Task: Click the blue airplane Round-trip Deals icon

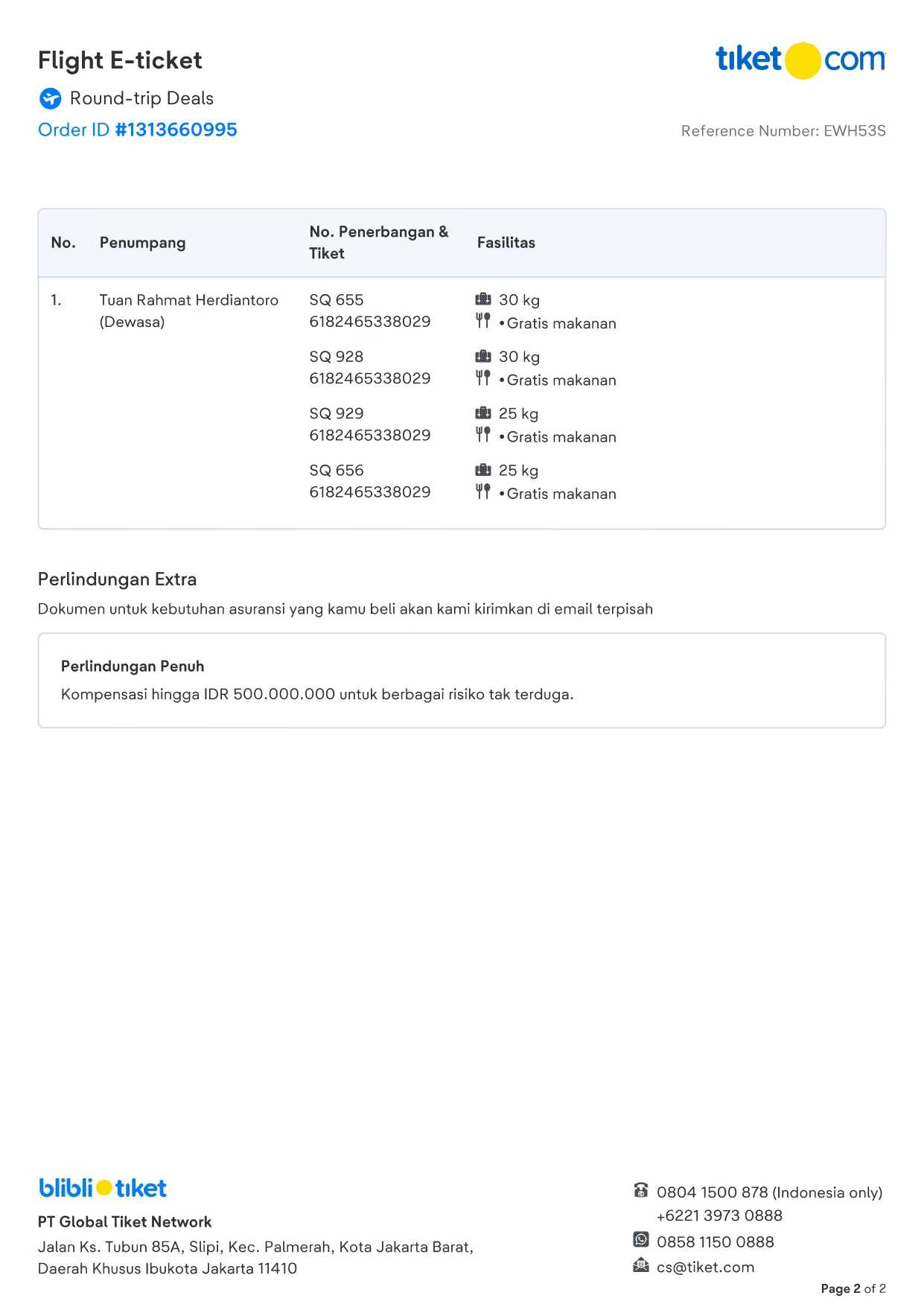Action: [50, 98]
